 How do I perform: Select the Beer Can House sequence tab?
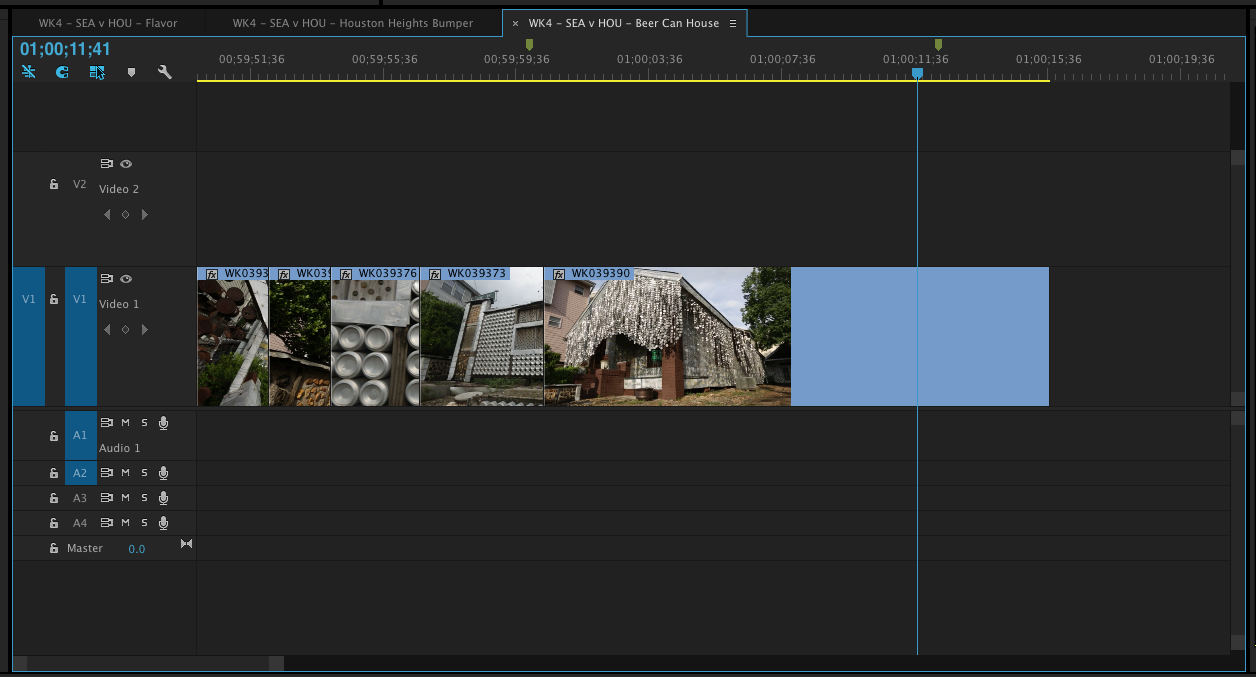(624, 23)
